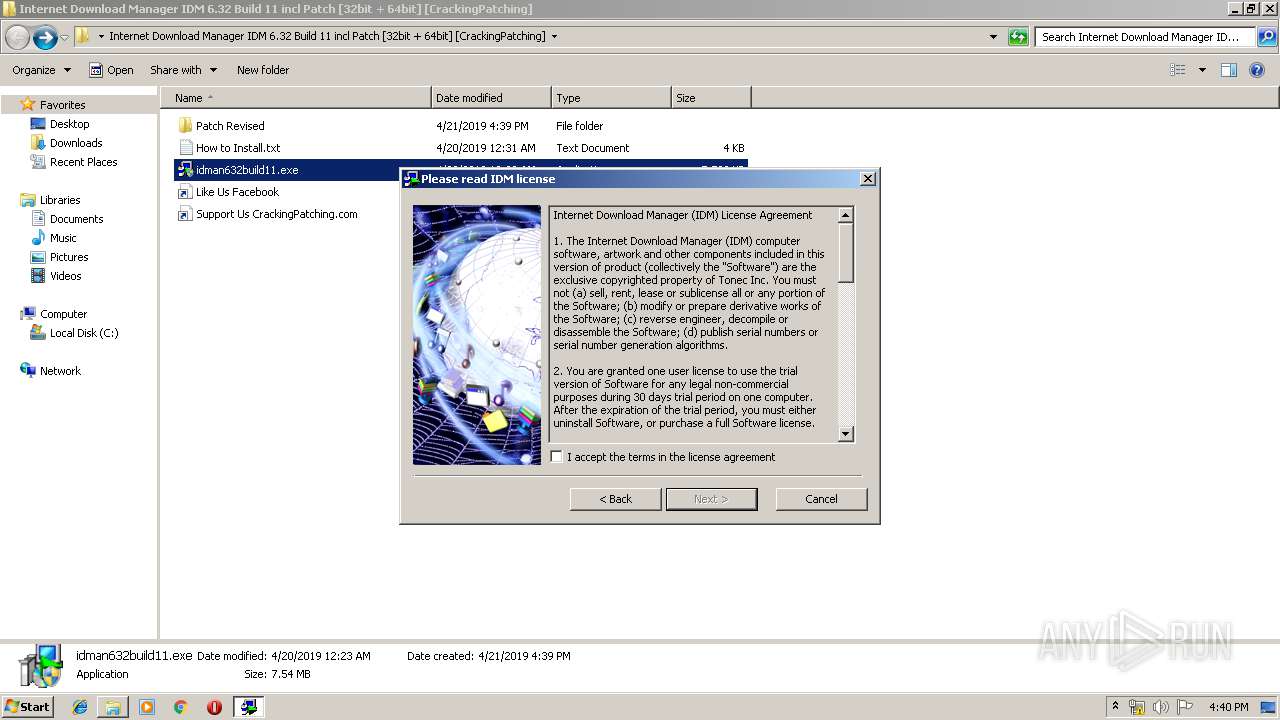Click the clock showing 4:40 PM

click(x=1229, y=707)
